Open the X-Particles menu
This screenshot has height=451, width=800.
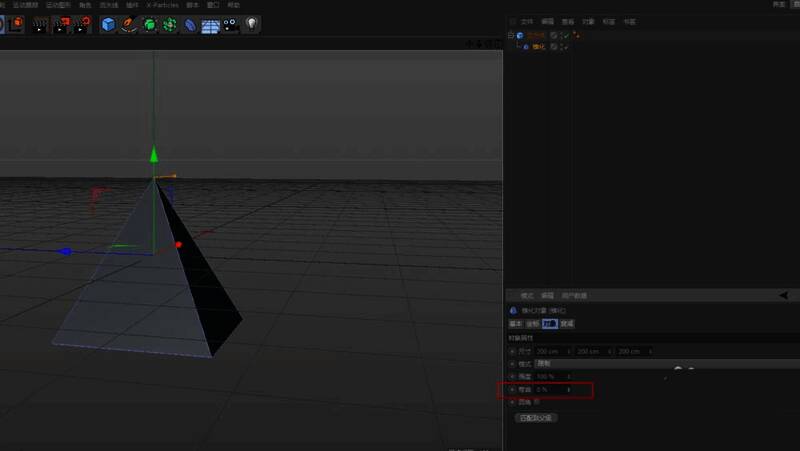(x=162, y=5)
